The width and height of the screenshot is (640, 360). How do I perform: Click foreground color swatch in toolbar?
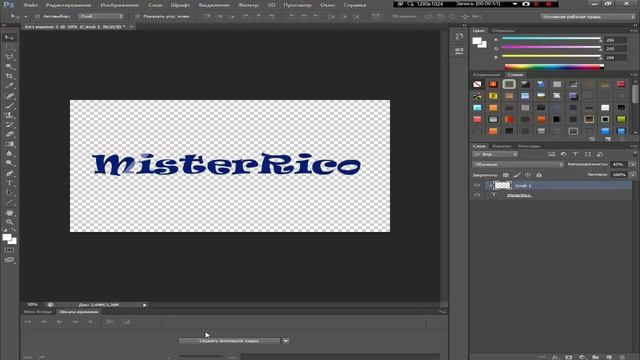tap(7, 237)
